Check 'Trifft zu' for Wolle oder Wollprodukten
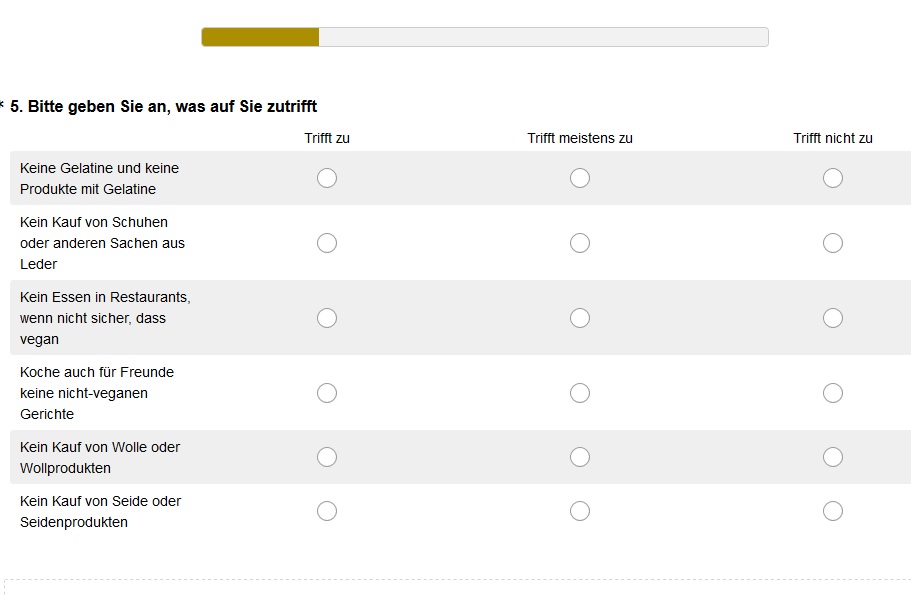911x595 pixels. tap(327, 457)
